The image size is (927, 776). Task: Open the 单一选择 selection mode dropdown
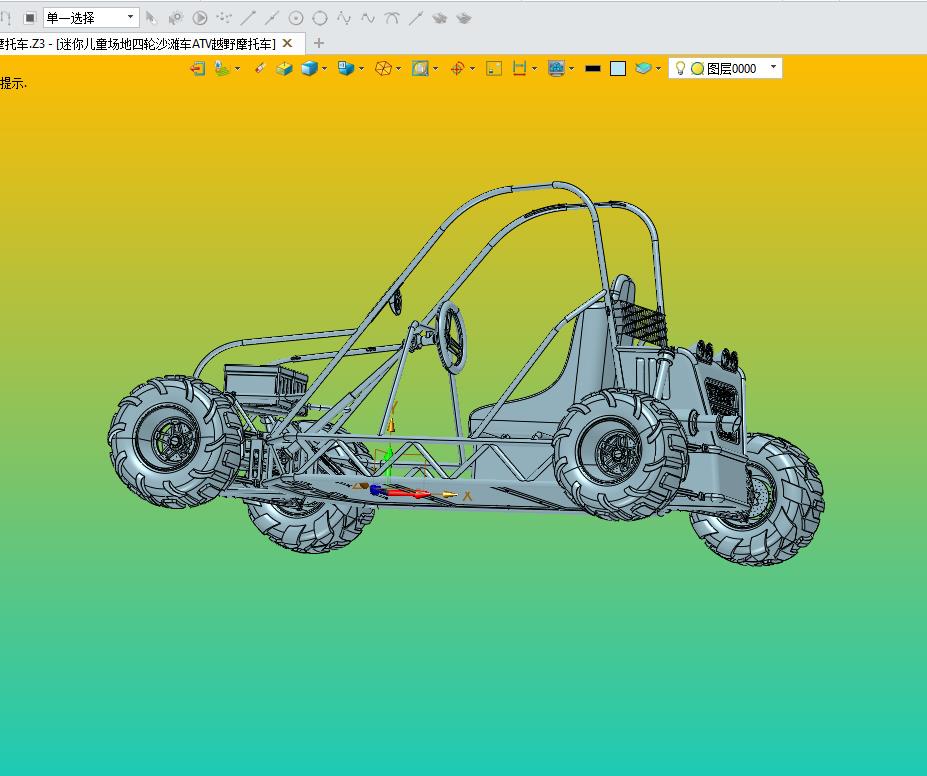click(91, 18)
